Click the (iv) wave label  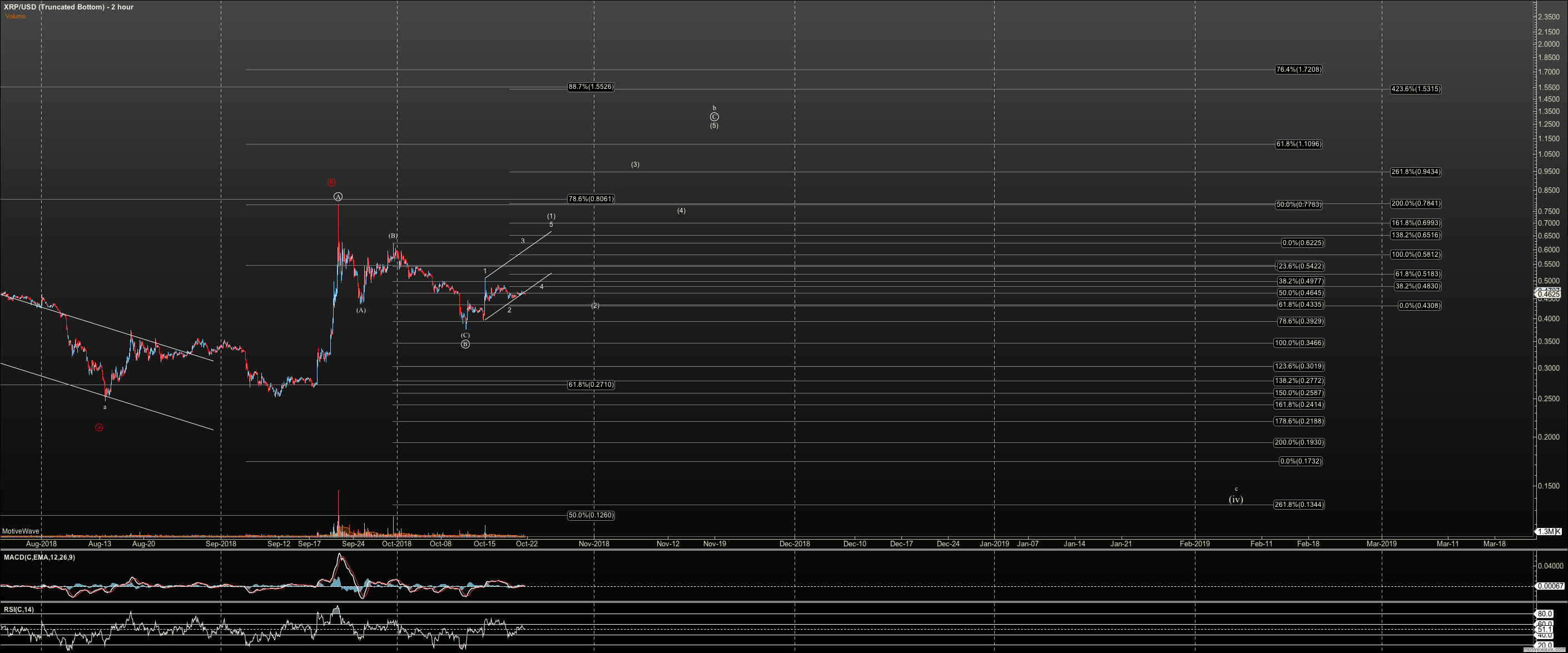pos(1235,500)
